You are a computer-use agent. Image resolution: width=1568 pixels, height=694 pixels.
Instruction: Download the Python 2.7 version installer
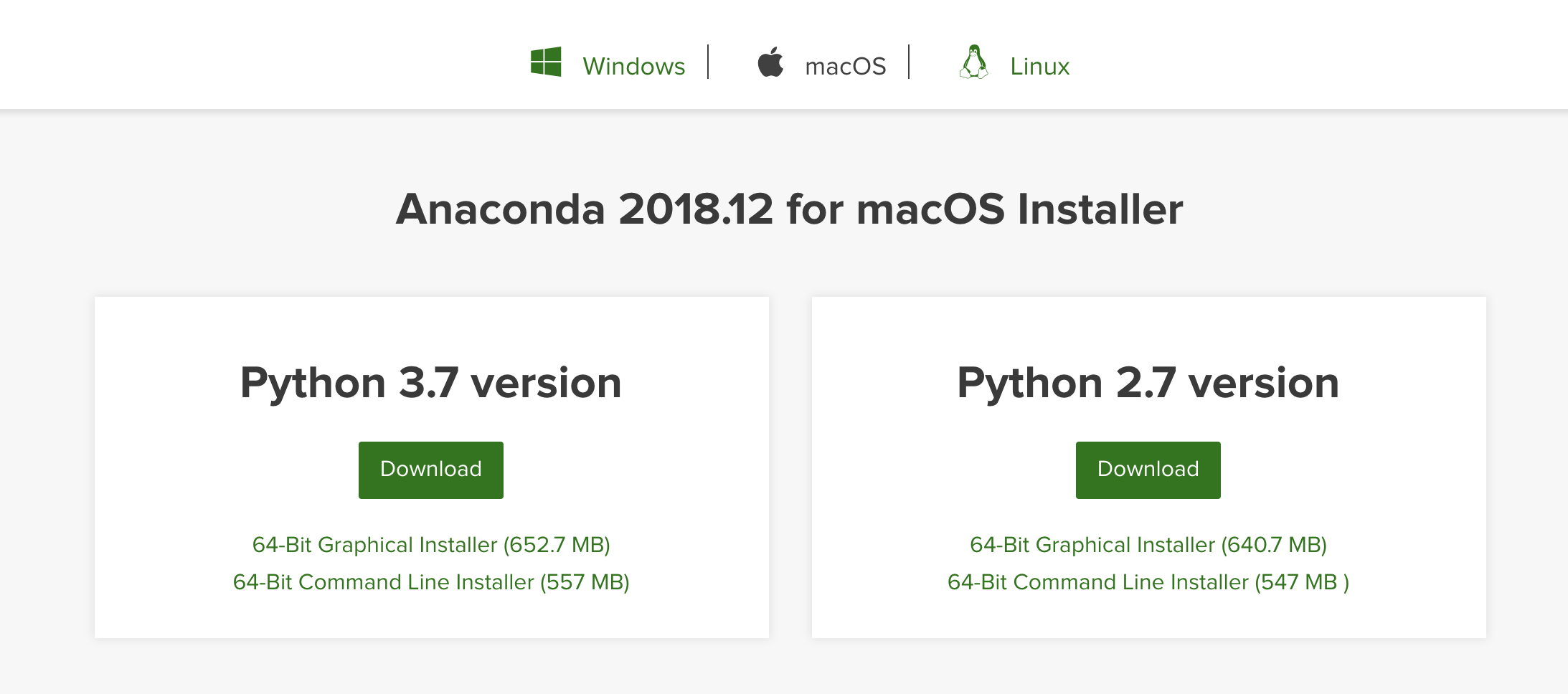pyautogui.click(x=1148, y=470)
